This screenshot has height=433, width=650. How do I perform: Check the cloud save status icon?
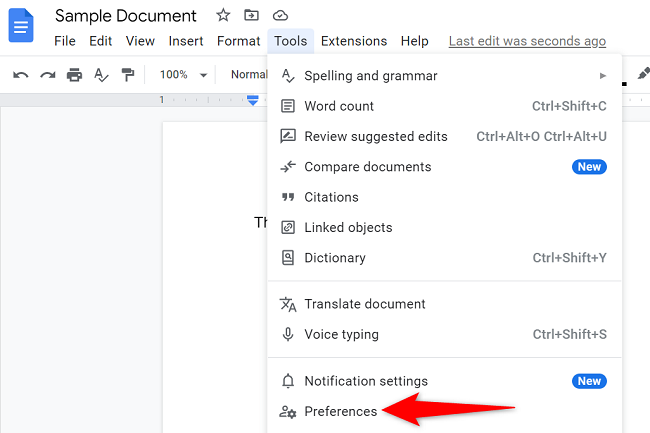[280, 16]
